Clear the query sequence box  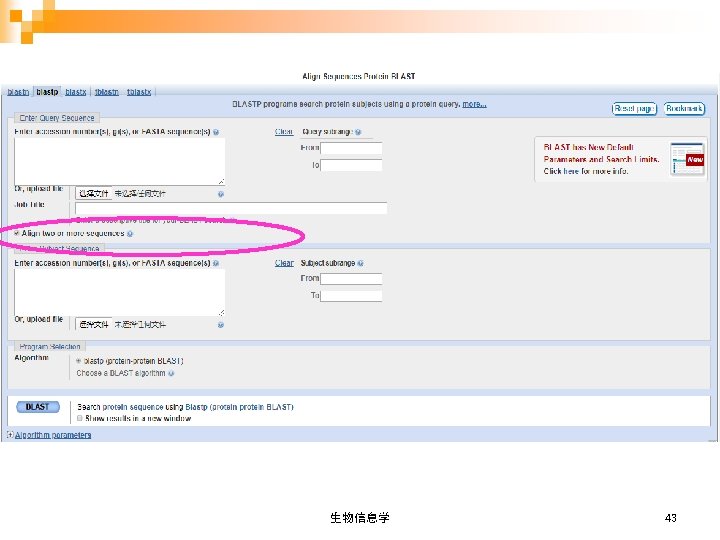point(284,132)
